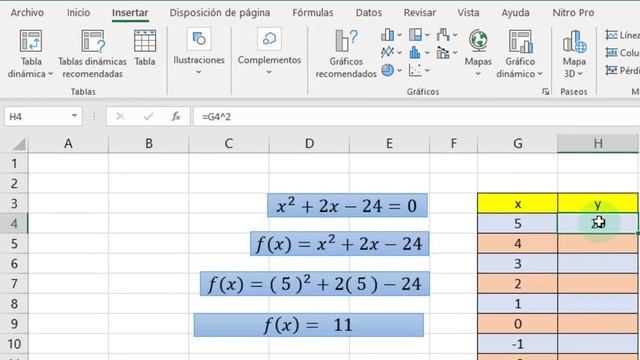Viewport: 640px width, 360px height.
Task: Open Insert Function with fx button
Action: click(x=176, y=117)
